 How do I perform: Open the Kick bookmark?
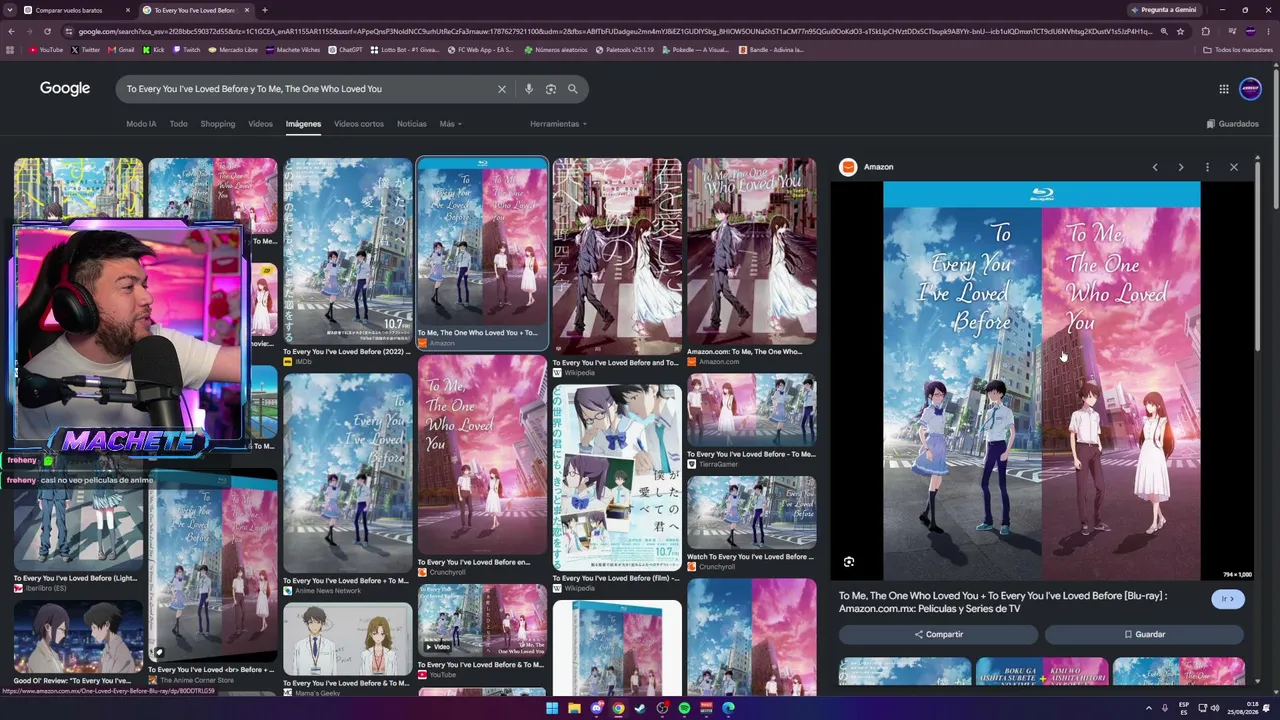pyautogui.click(x=154, y=50)
